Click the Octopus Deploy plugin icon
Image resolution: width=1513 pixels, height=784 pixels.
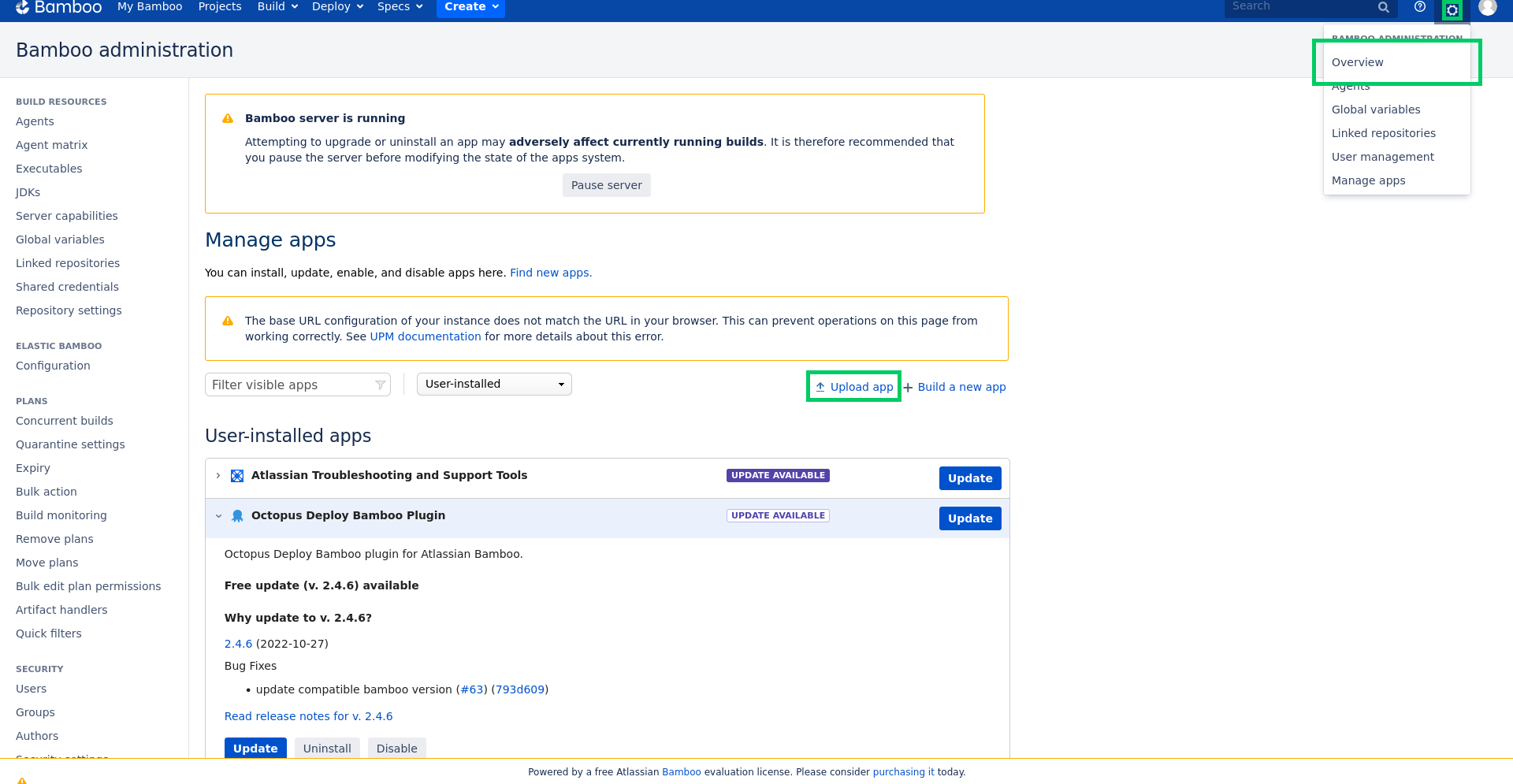click(237, 516)
